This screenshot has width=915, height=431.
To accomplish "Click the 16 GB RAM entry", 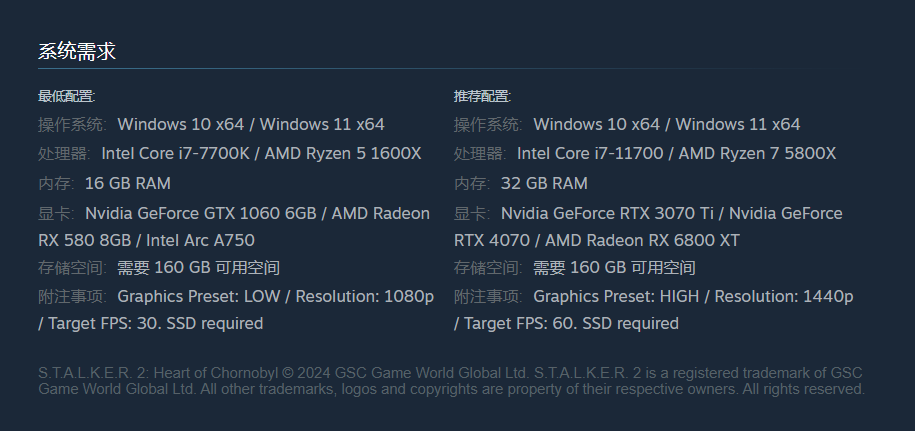I will tap(128, 183).
